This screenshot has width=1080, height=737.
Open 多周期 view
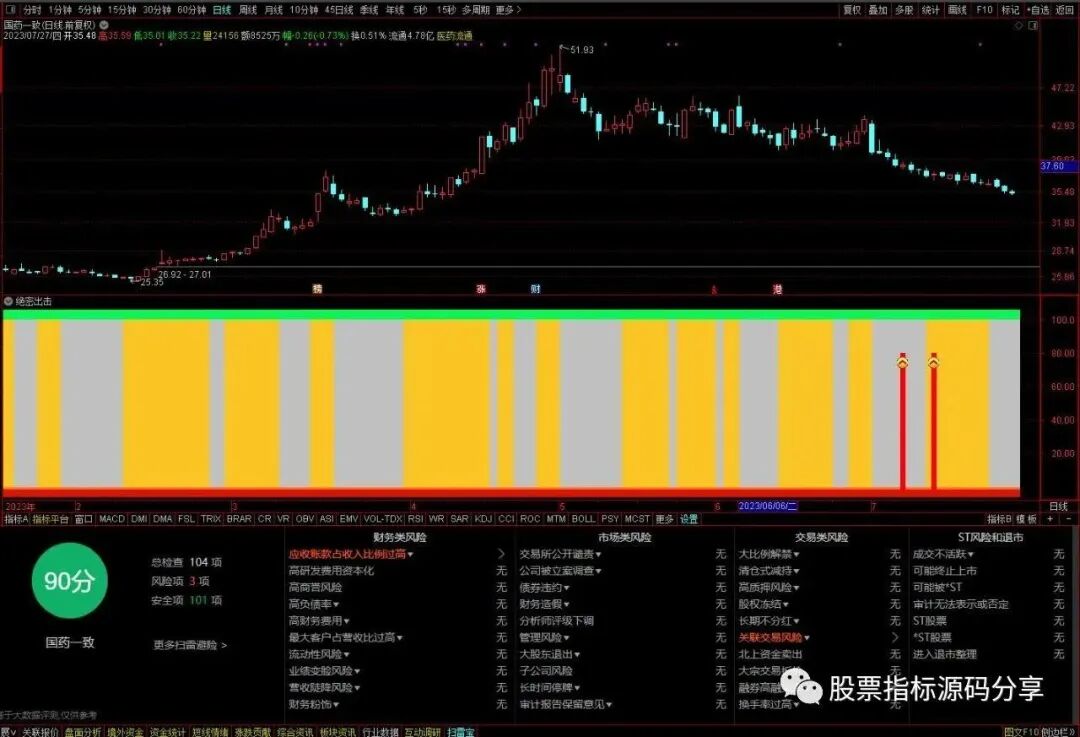coord(476,10)
